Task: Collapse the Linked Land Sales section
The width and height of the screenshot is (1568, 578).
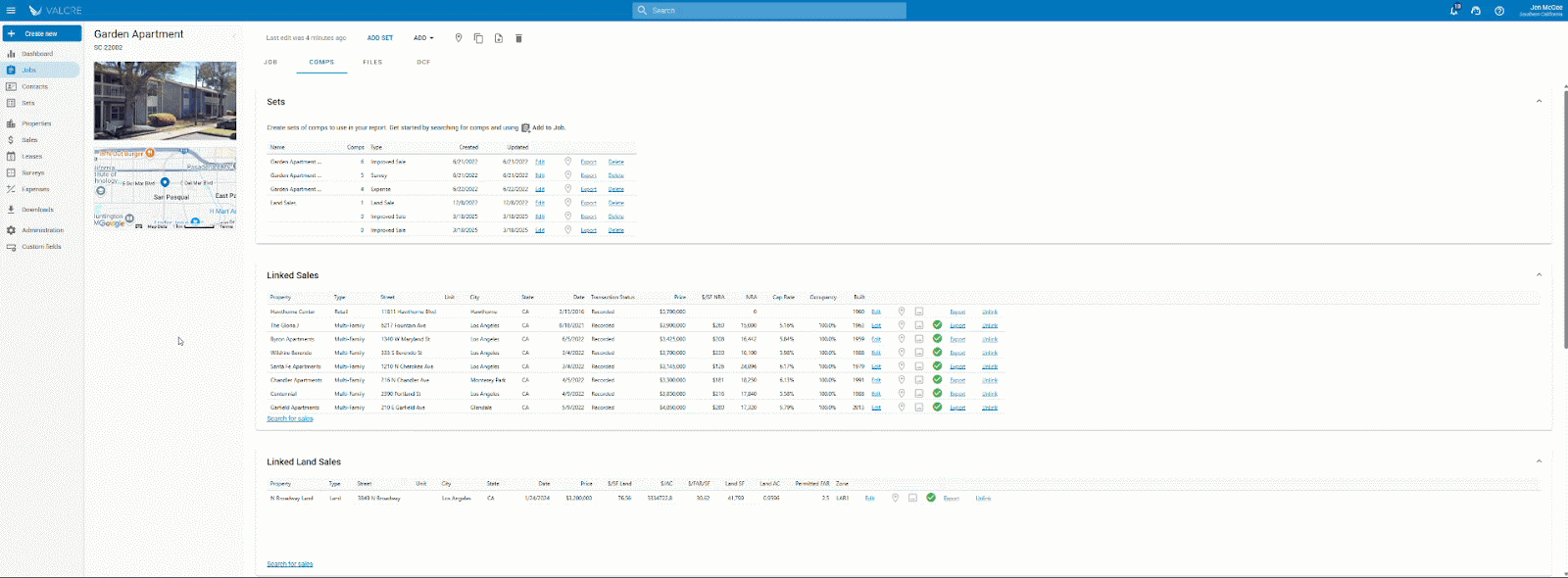Action: (1539, 460)
